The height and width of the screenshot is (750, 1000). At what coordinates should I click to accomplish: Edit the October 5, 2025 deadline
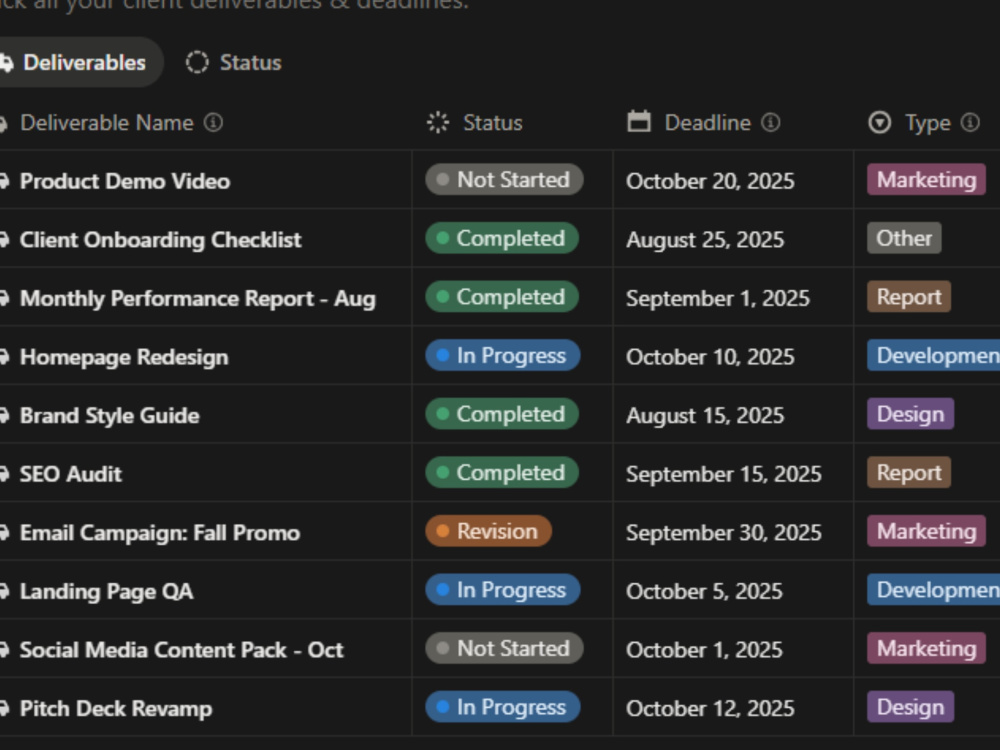(704, 592)
